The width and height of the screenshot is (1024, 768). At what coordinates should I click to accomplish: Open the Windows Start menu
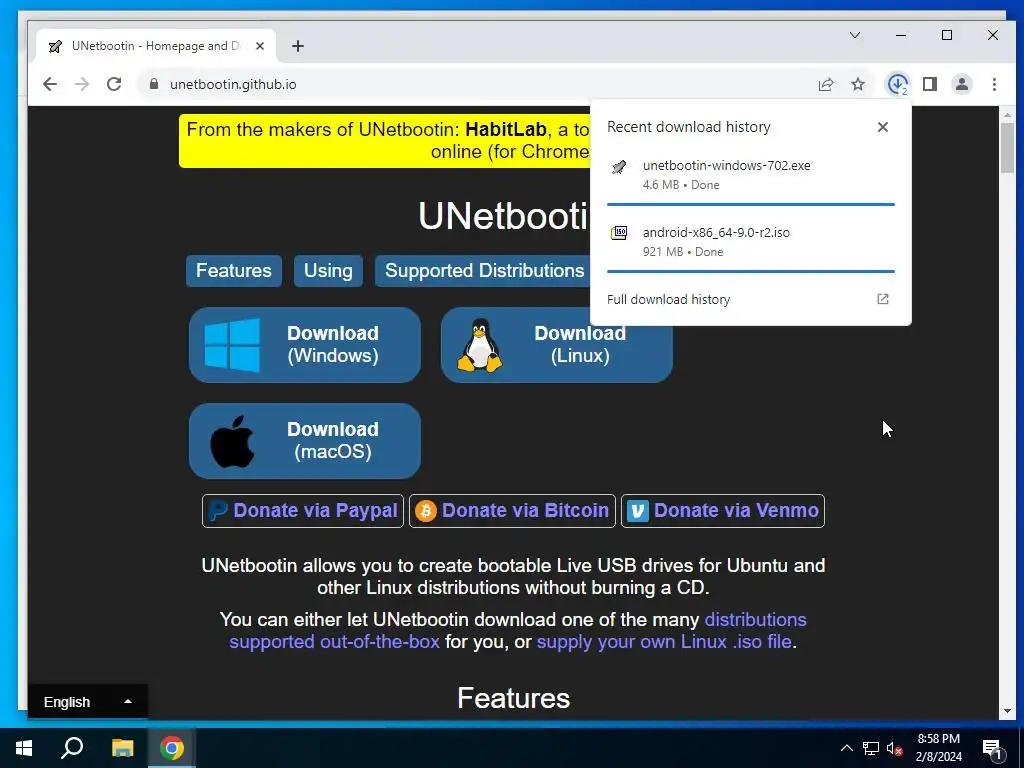(x=24, y=748)
